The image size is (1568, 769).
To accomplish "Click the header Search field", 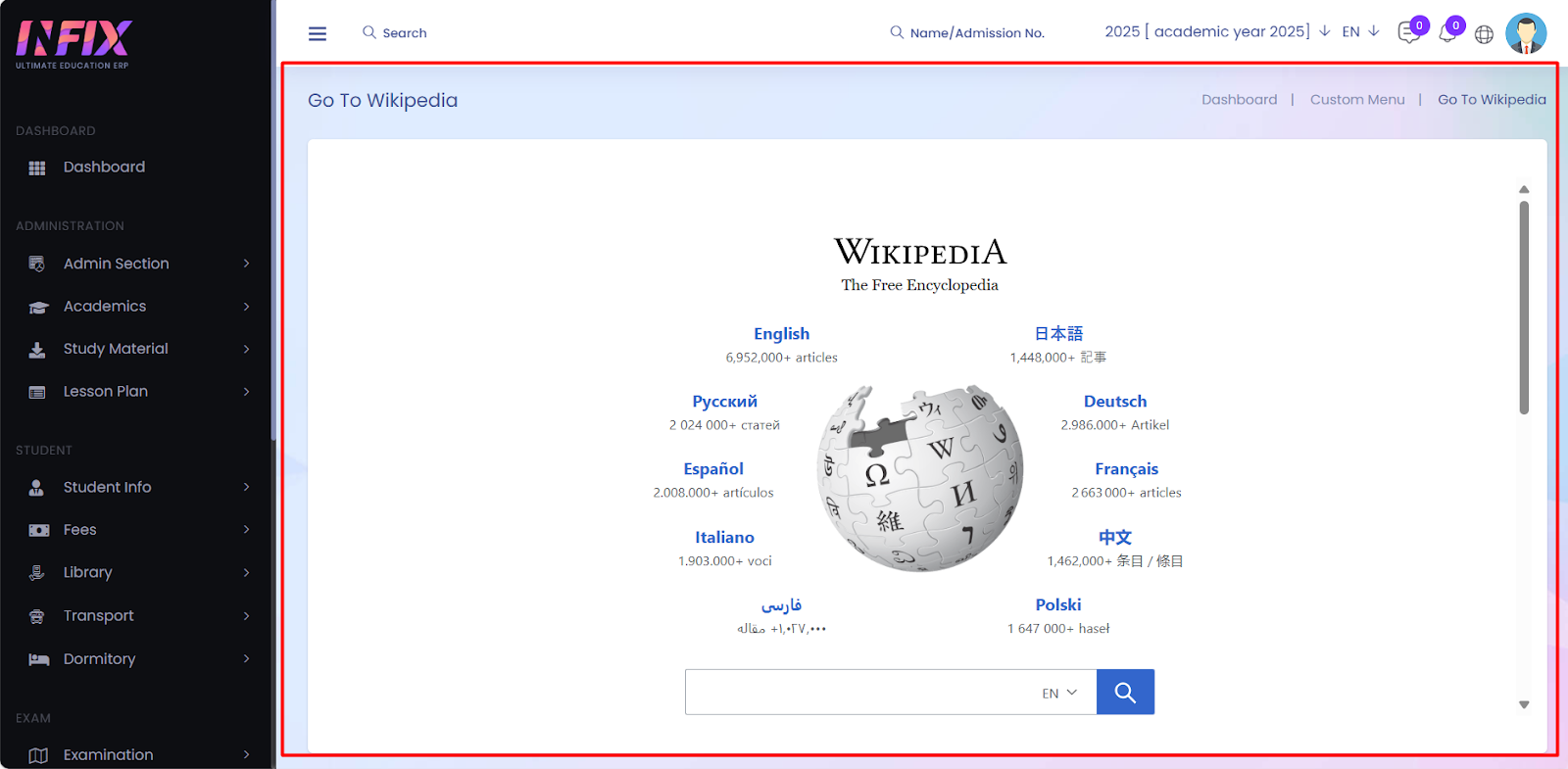I will 405,32.
